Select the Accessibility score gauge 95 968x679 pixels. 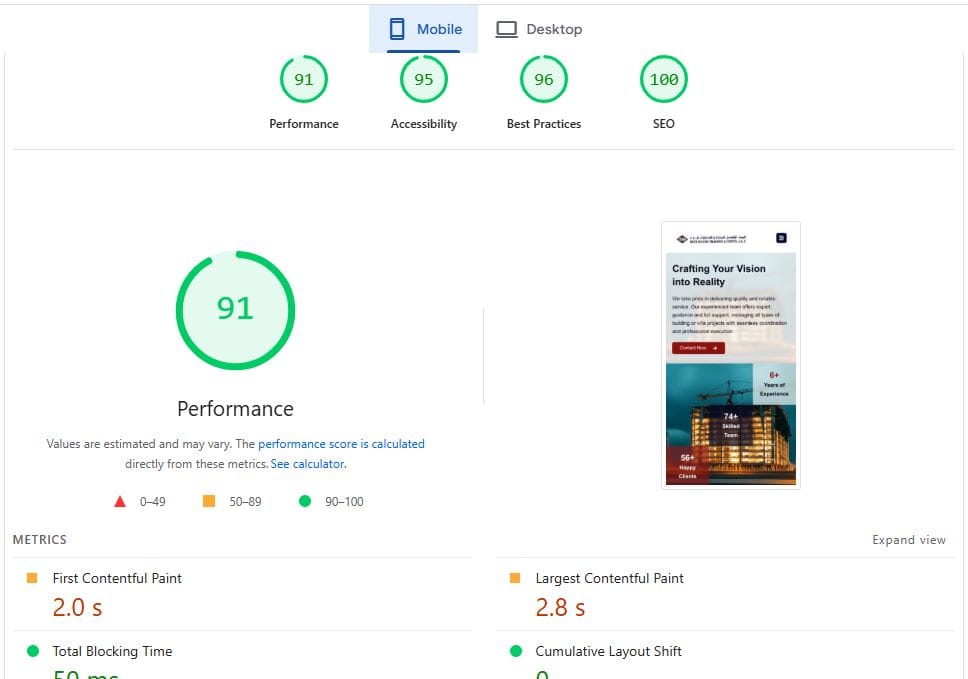tap(423, 80)
